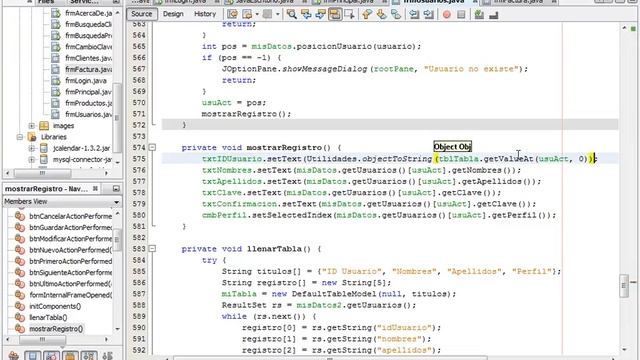Select btnPrimeroActionPerformed in Navigator

[70, 261]
